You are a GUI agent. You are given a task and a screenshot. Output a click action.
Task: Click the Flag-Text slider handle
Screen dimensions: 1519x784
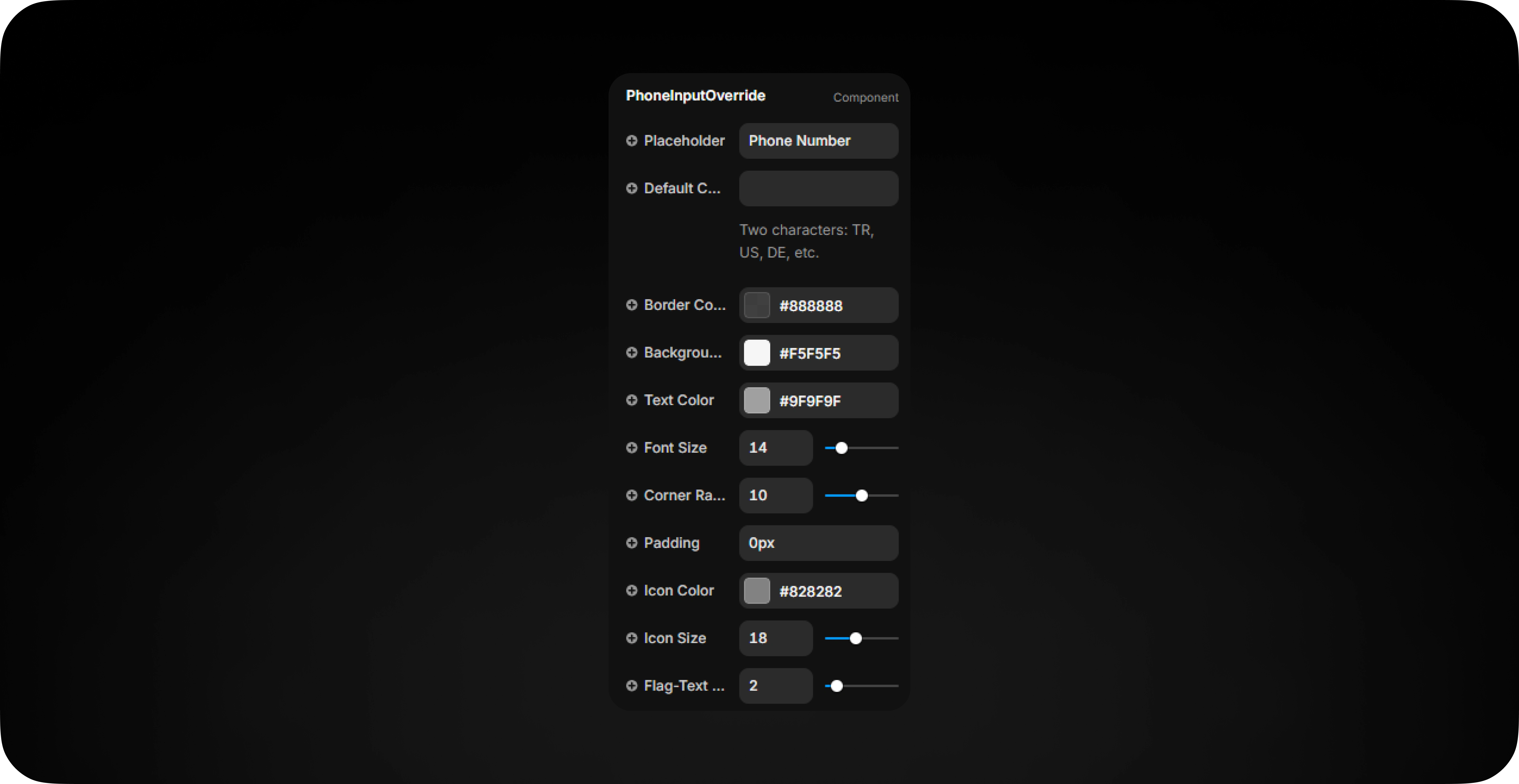tap(837, 686)
